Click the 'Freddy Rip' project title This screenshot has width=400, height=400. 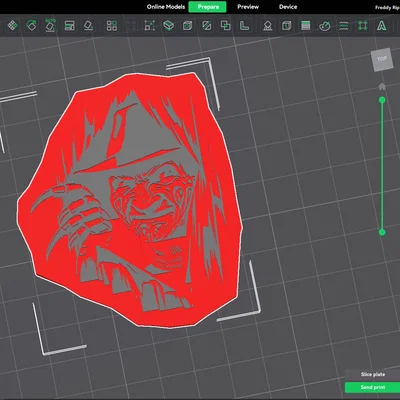coord(387,7)
